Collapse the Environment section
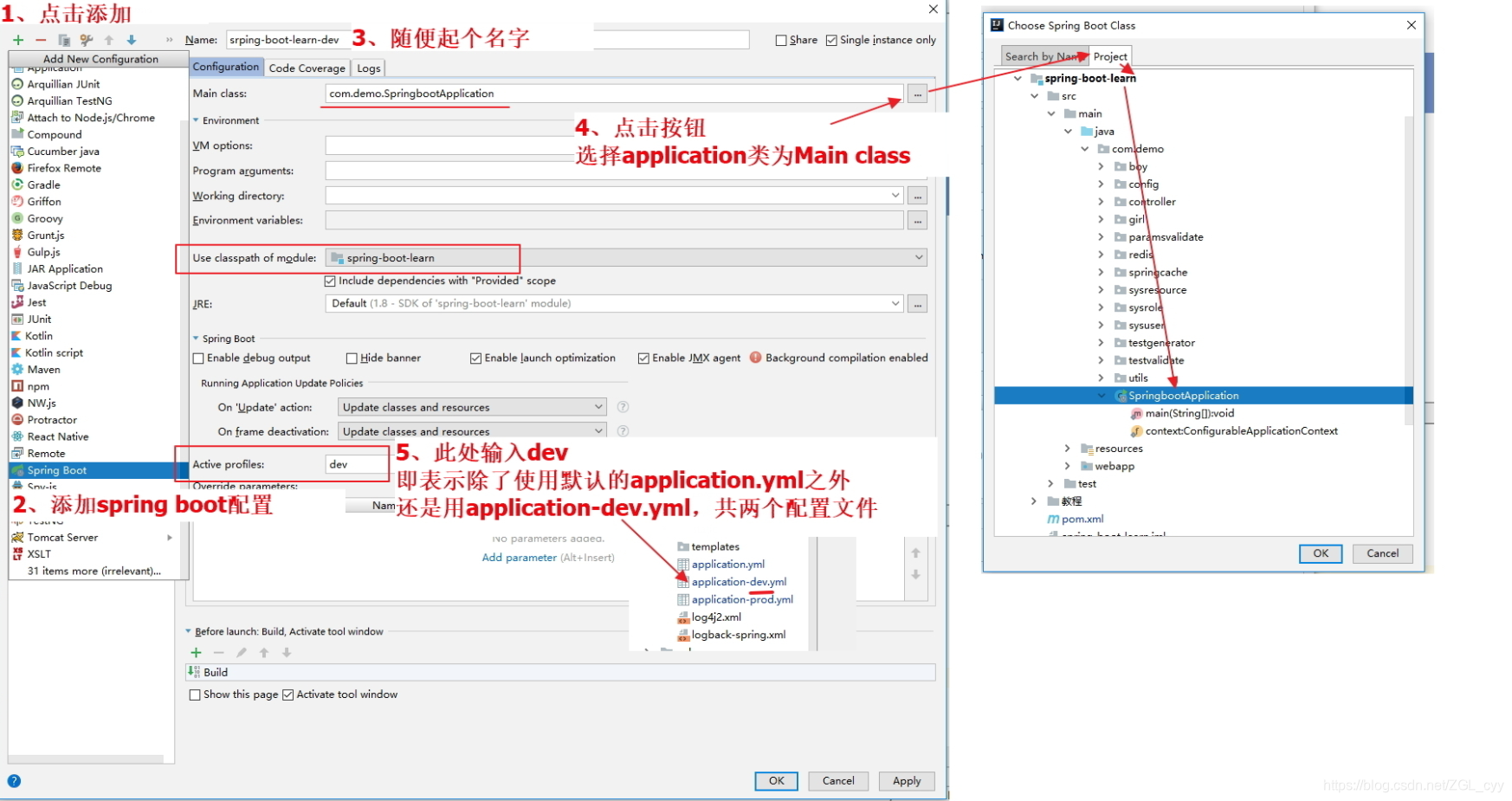Screen dimensions: 1512x801 tap(196, 120)
